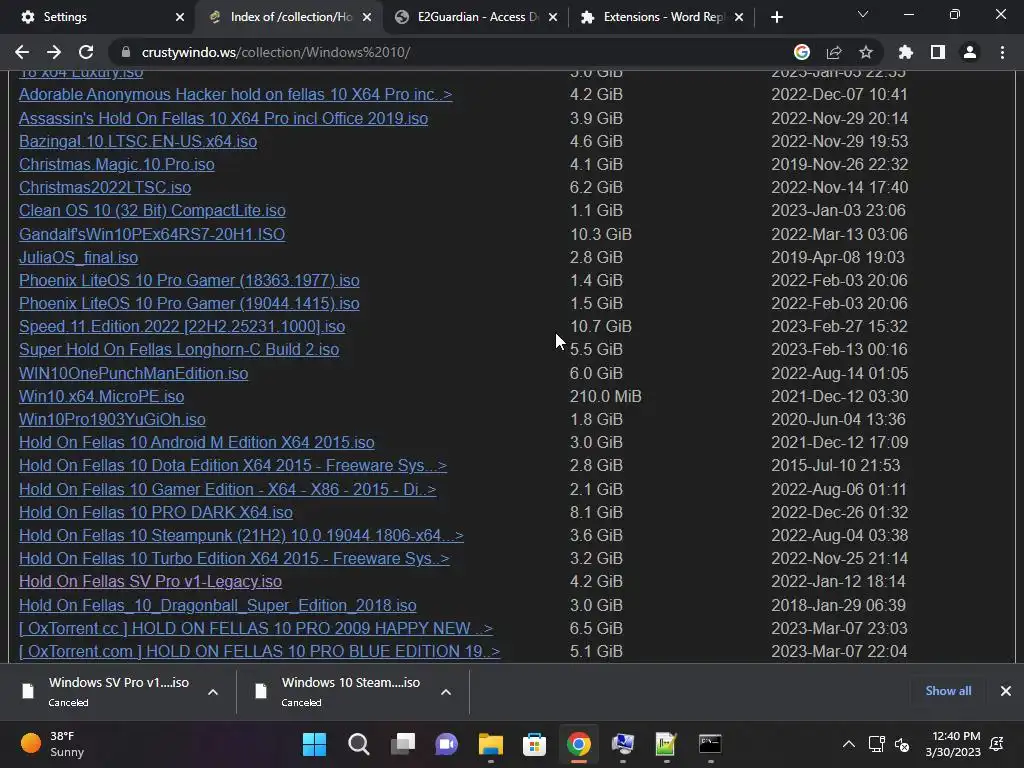1024x768 pixels.
Task: Open Windows Start menu
Action: pos(314,744)
